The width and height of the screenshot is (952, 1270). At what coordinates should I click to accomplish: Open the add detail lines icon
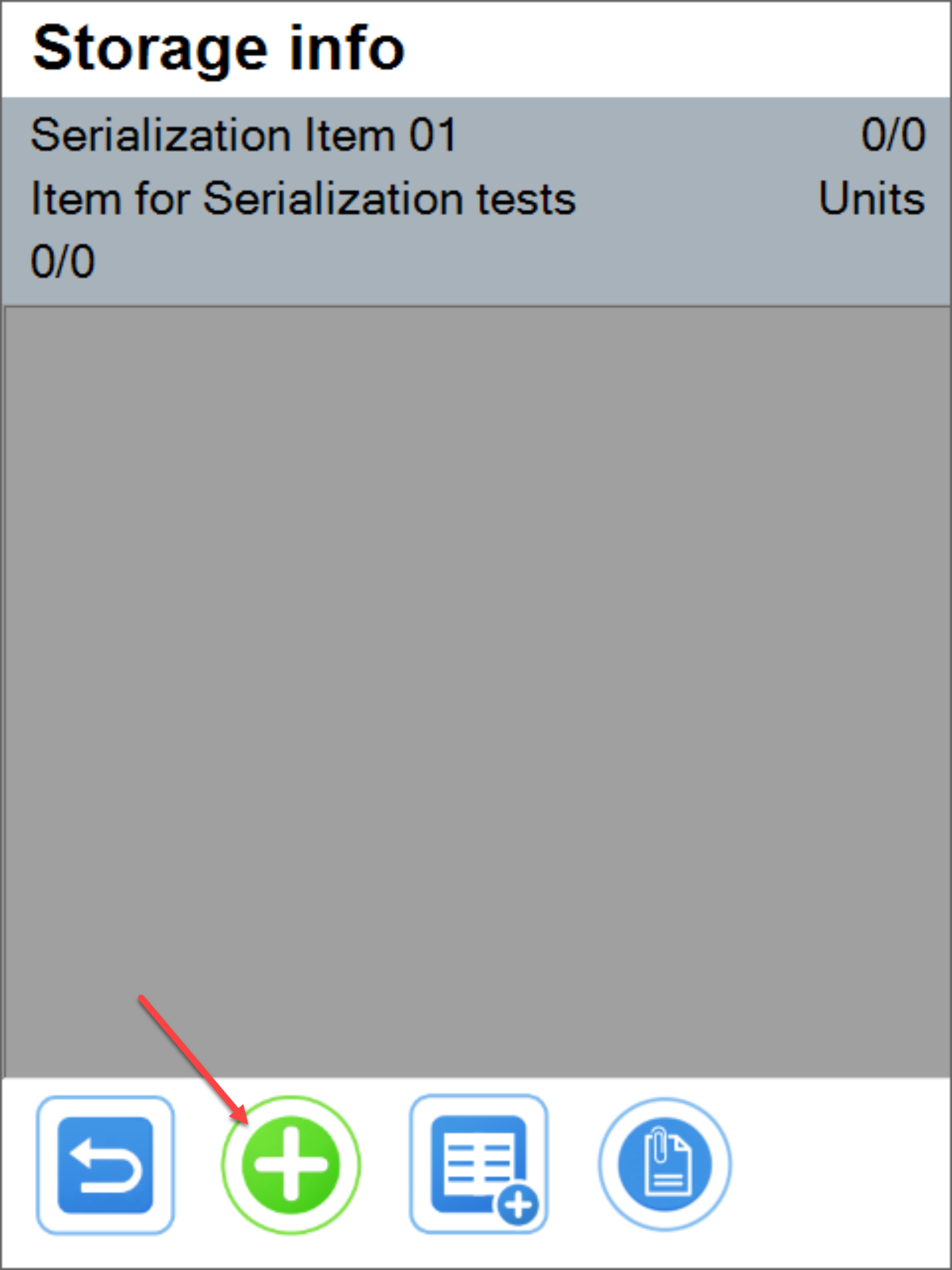click(478, 1164)
